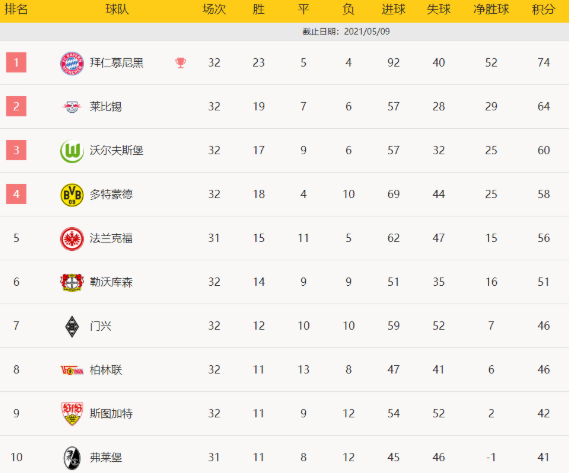Click the Borussia Dortmund BVB logo
This screenshot has height=473, width=569.
tap(72, 195)
